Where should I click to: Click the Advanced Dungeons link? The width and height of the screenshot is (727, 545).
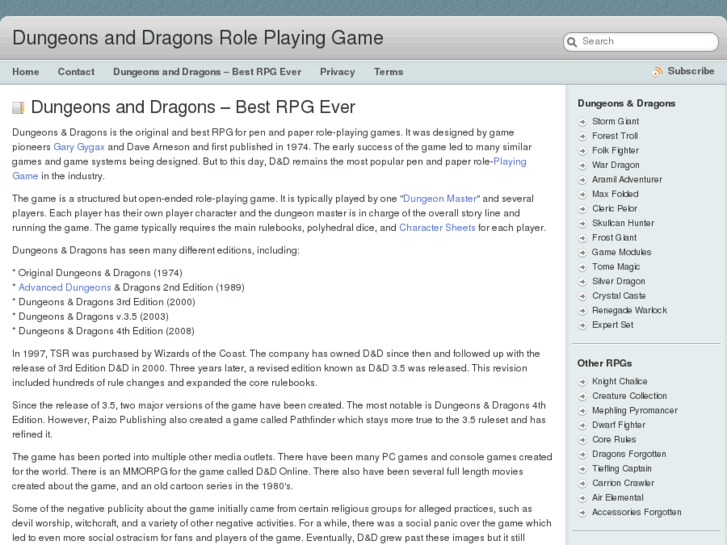pyautogui.click(x=65, y=288)
